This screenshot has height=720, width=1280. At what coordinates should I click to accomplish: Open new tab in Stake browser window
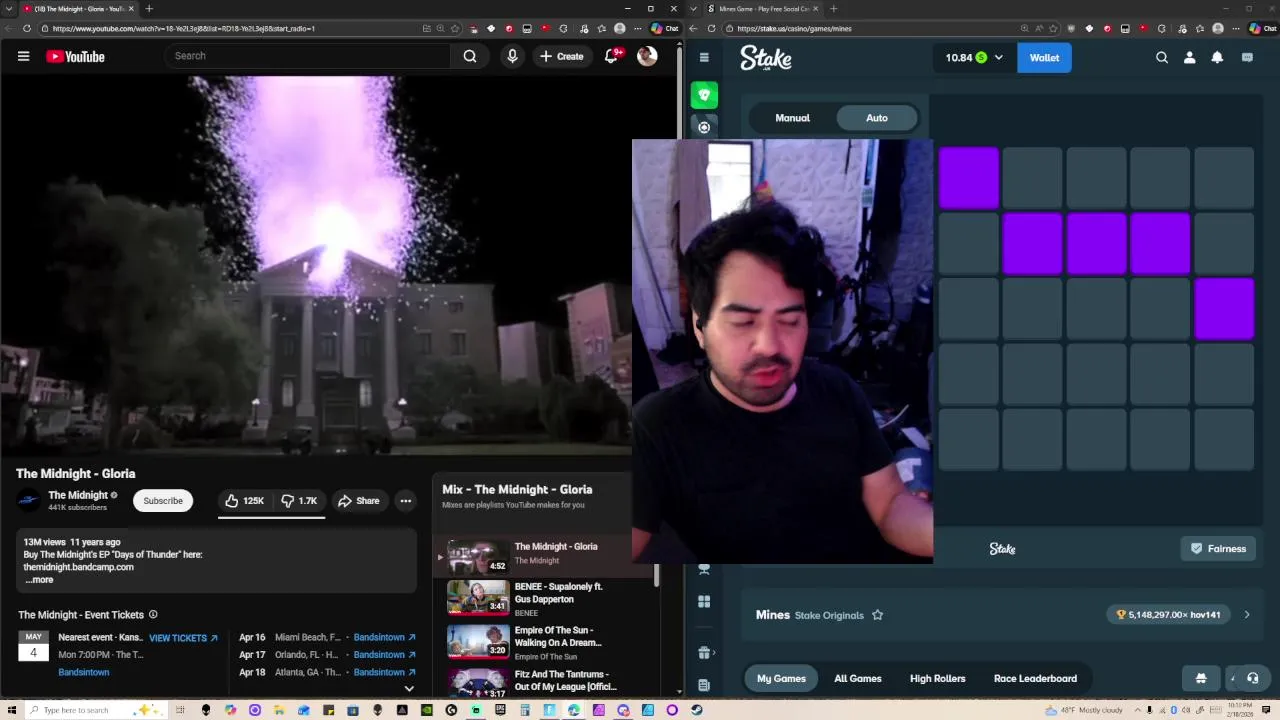tap(833, 9)
